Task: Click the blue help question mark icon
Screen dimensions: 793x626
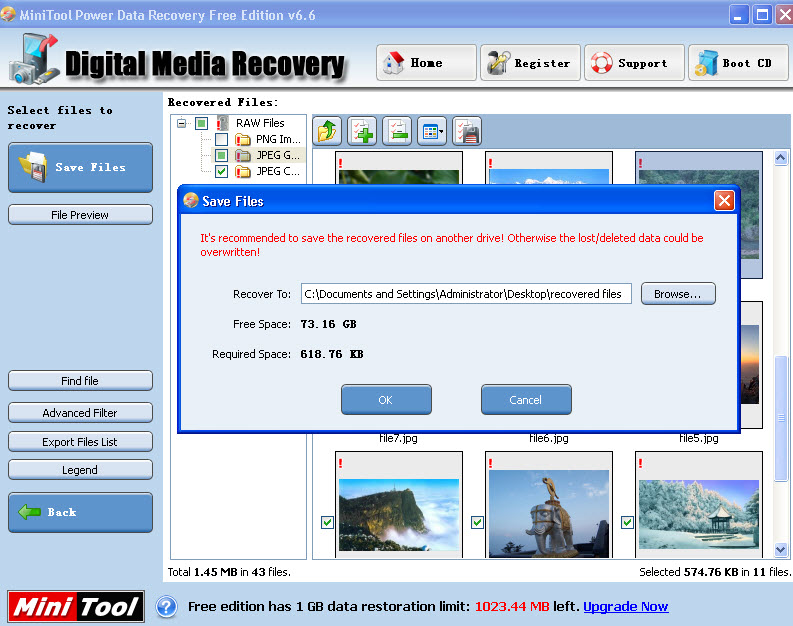Action: (166, 606)
